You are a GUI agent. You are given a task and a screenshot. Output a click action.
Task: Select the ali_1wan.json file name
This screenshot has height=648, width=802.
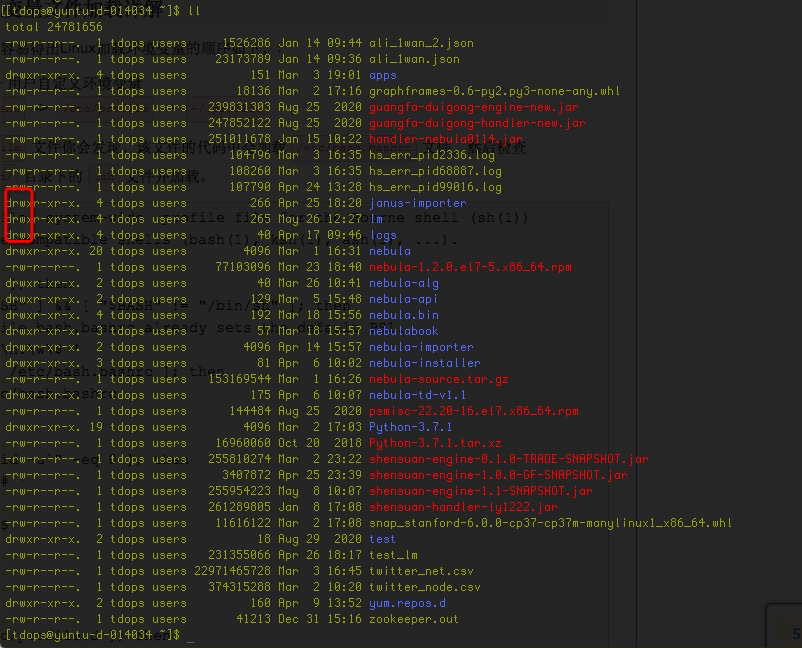(x=414, y=59)
